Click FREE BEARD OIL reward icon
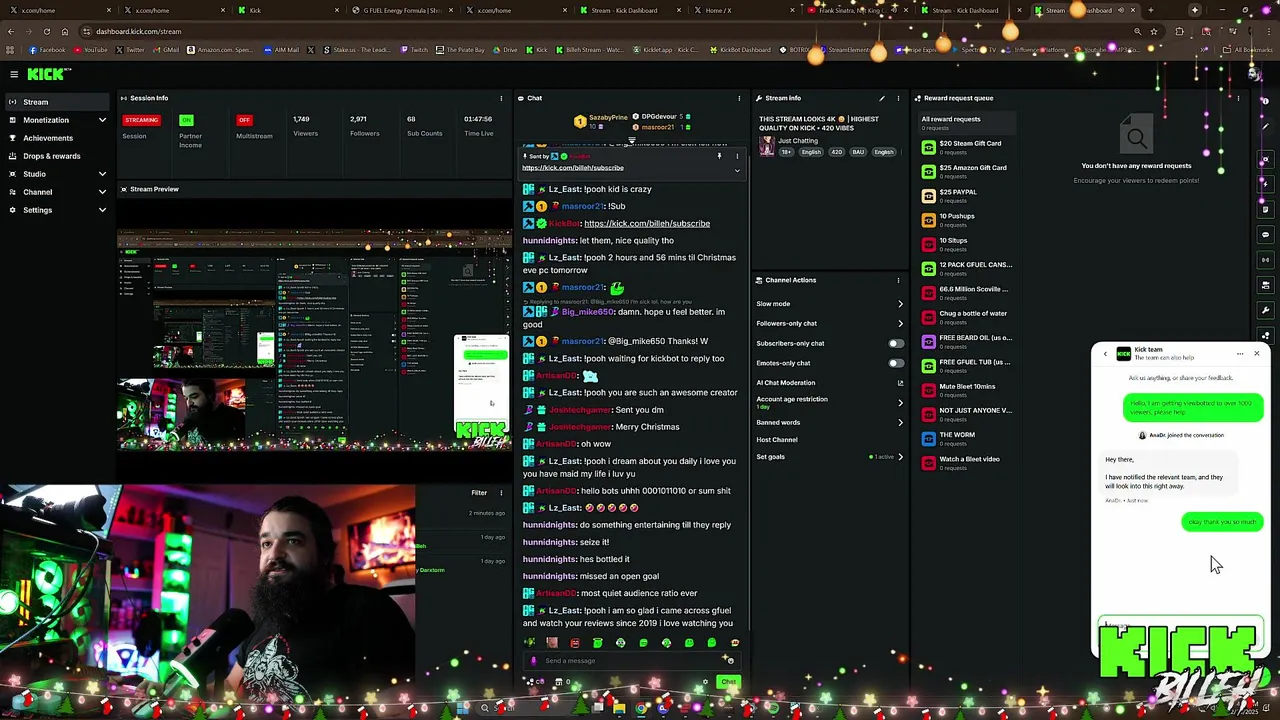Viewport: 1280px width, 720px height. [929, 342]
